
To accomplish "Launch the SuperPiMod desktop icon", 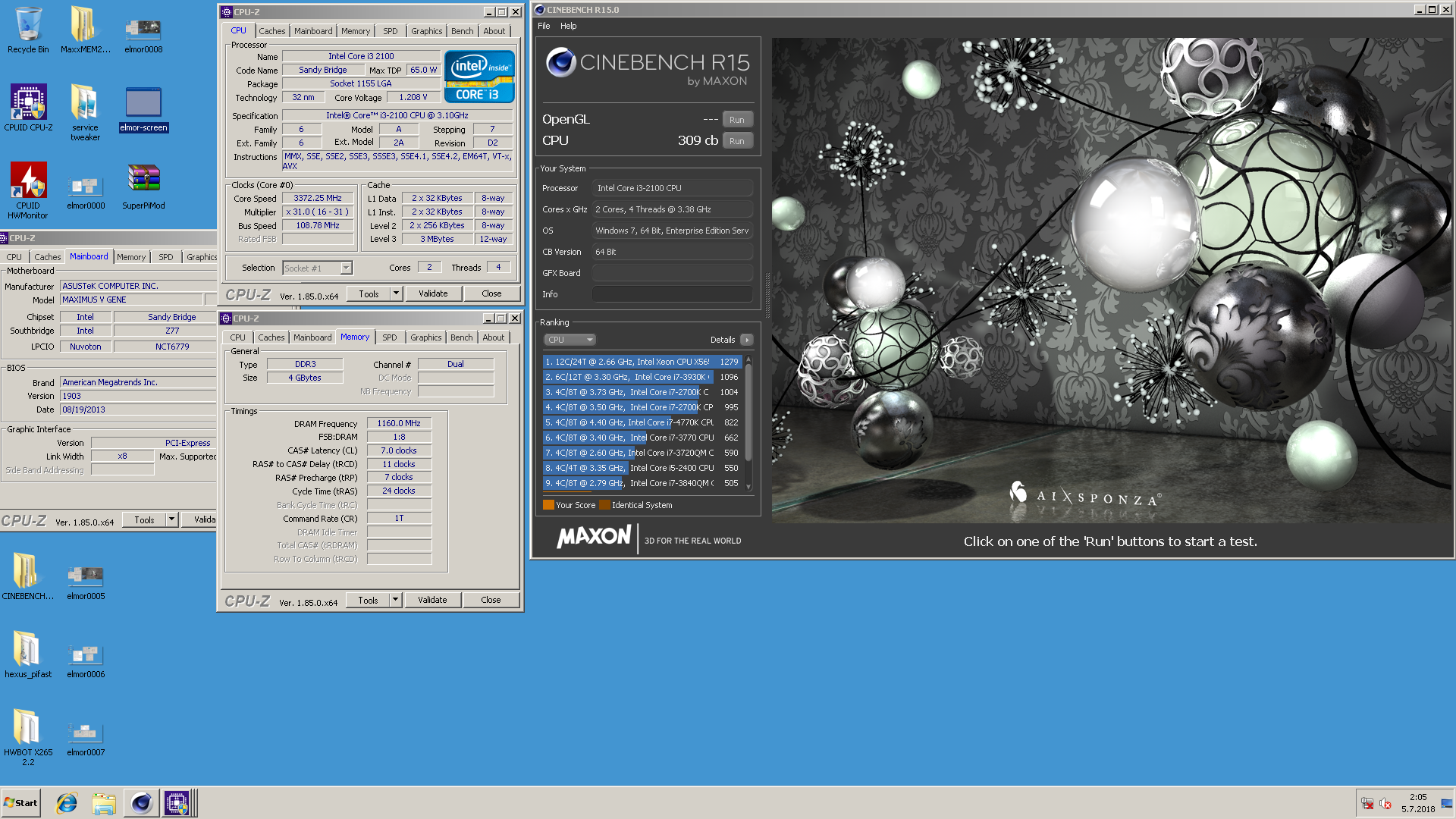I will (143, 186).
